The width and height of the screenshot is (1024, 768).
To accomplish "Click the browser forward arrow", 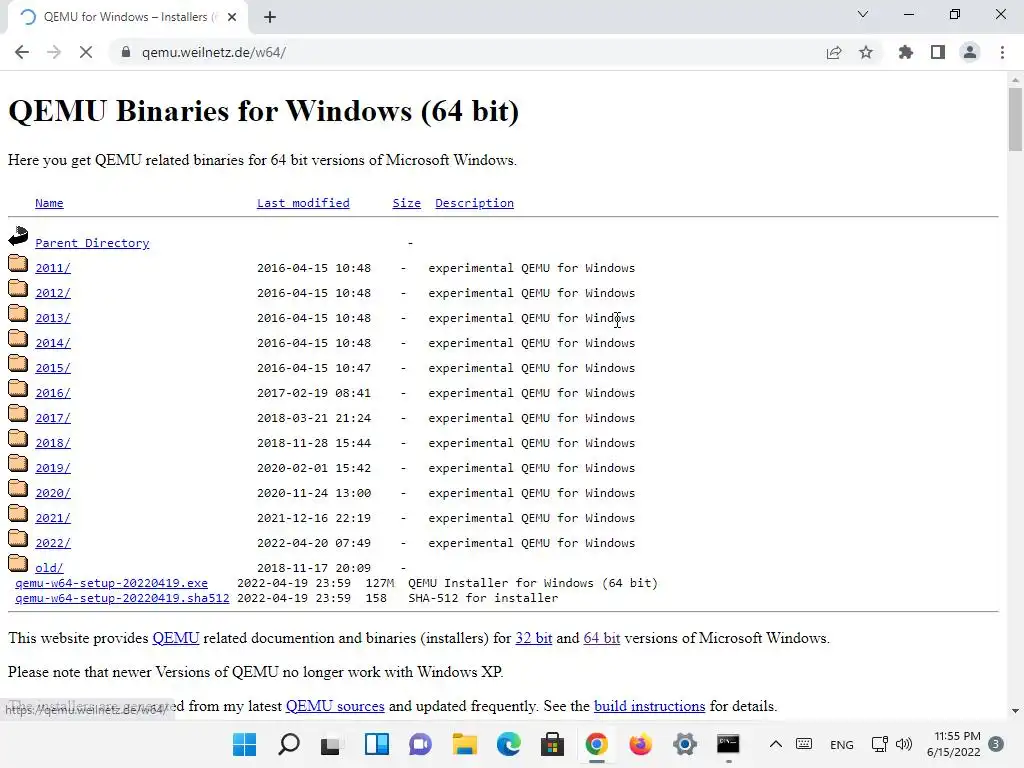I will point(54,52).
